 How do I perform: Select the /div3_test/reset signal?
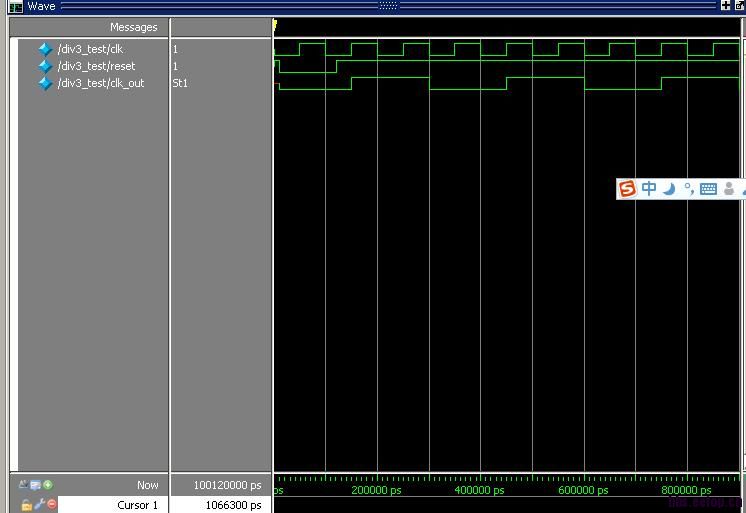[x=96, y=66]
